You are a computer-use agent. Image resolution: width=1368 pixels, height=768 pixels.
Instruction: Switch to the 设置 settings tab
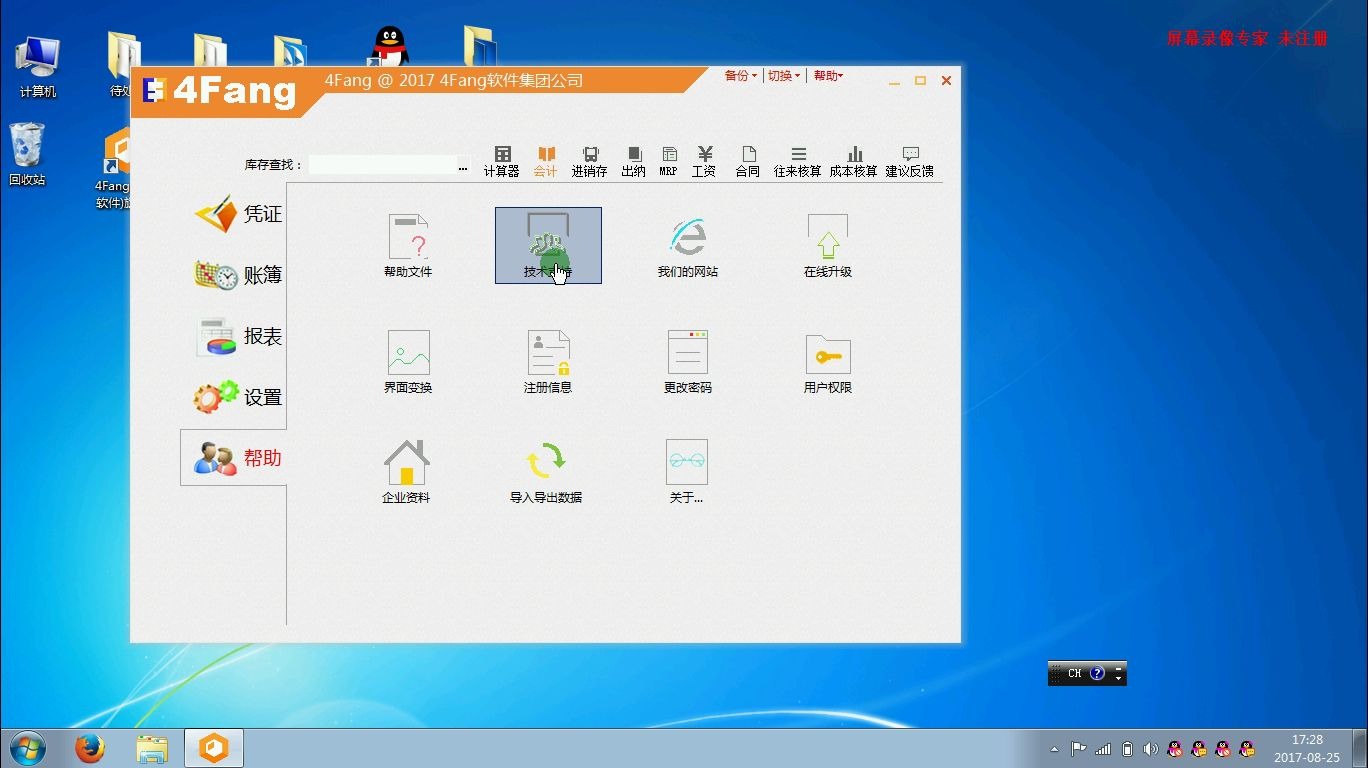[238, 397]
